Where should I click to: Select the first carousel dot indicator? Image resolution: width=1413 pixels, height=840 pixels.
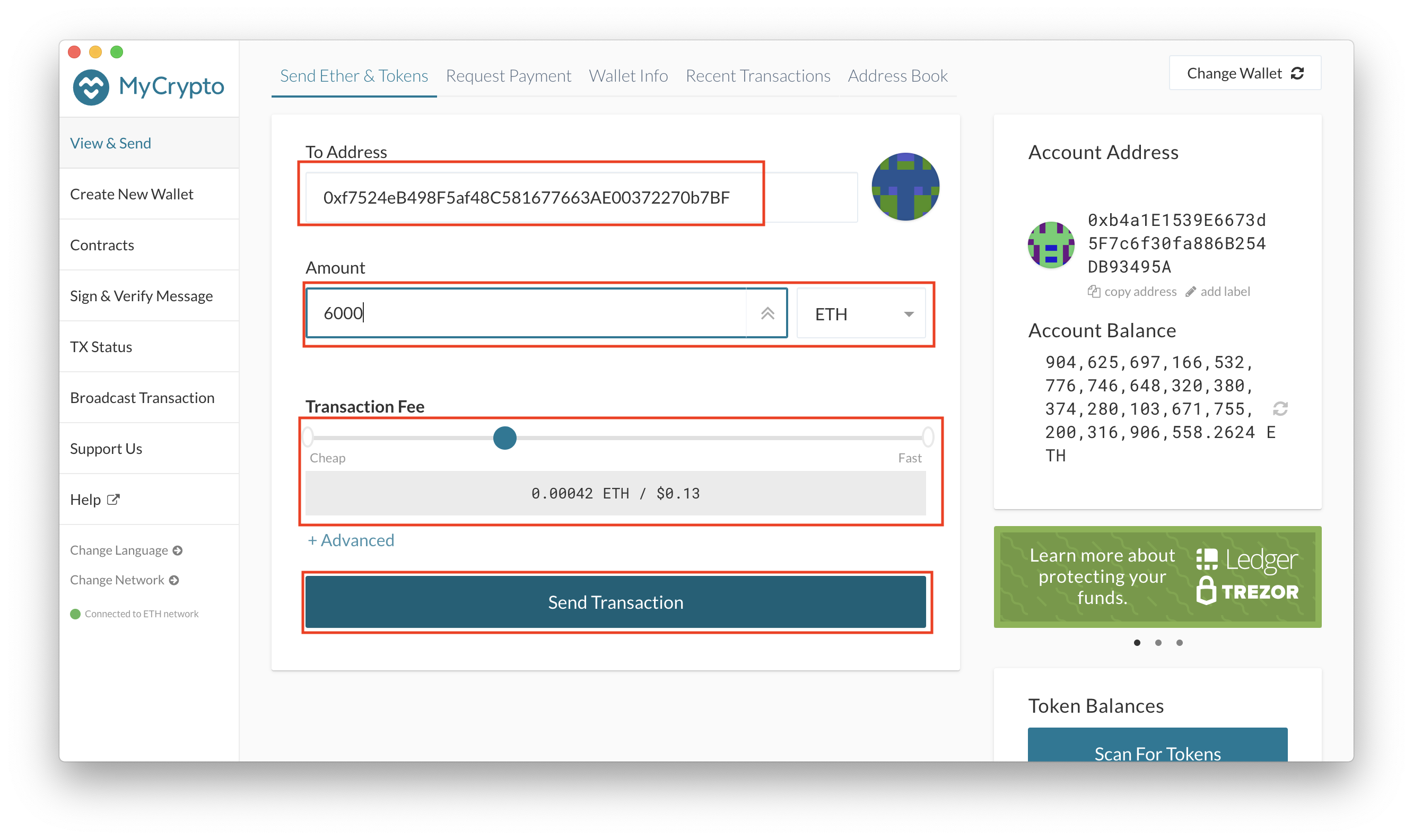pyautogui.click(x=1137, y=642)
